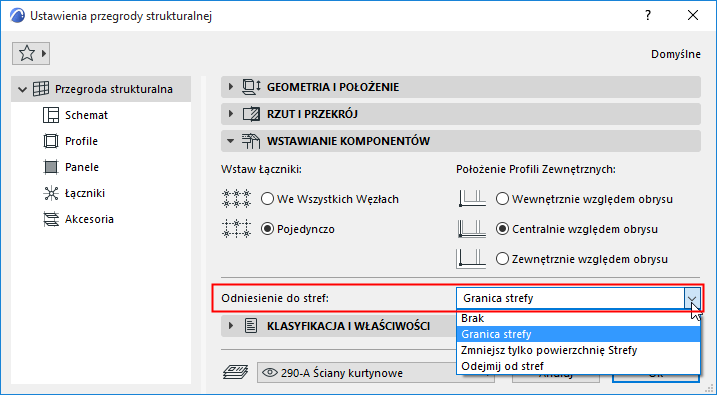
Task: Expand Klasyfikacja i Właściwości section
Action: point(231,326)
